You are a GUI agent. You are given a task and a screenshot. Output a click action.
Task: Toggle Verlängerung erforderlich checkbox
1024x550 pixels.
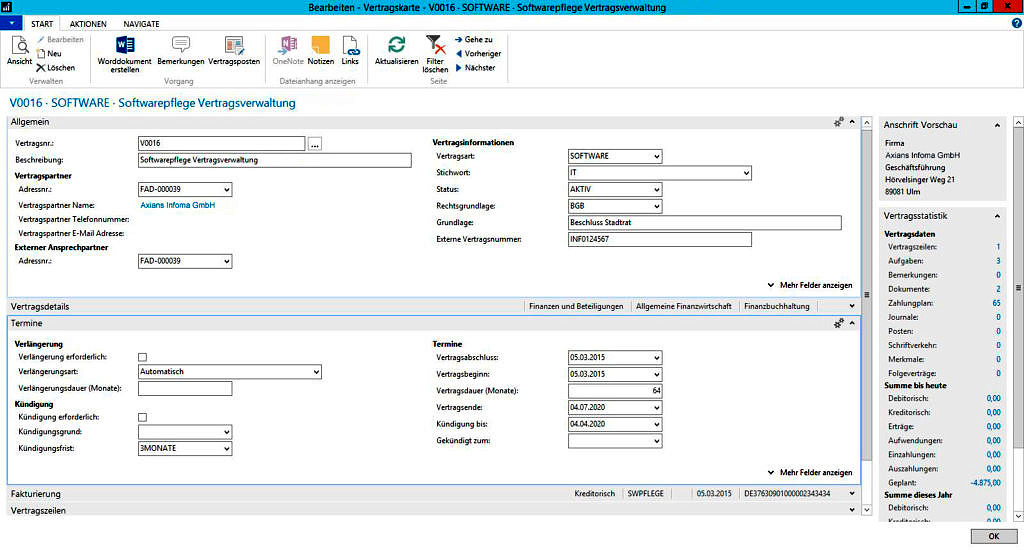coord(142,357)
